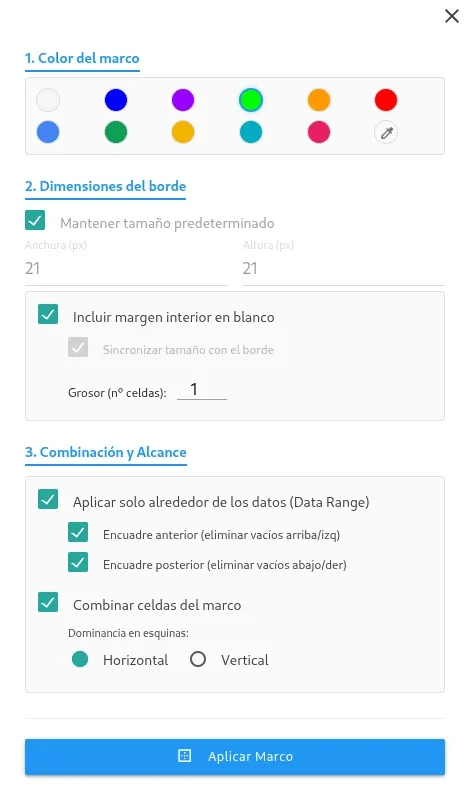The width and height of the screenshot is (467, 807).
Task: Select the bright green color swatch
Action: click(x=251, y=100)
